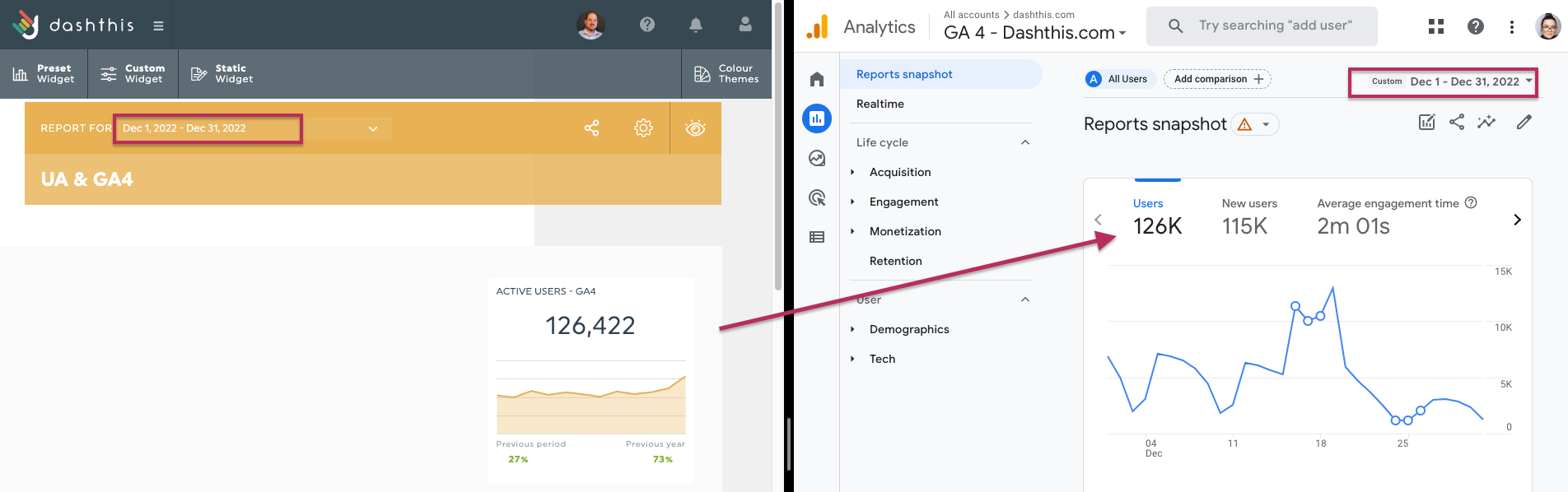
Task: Click the DashThis logo
Action: (72, 25)
